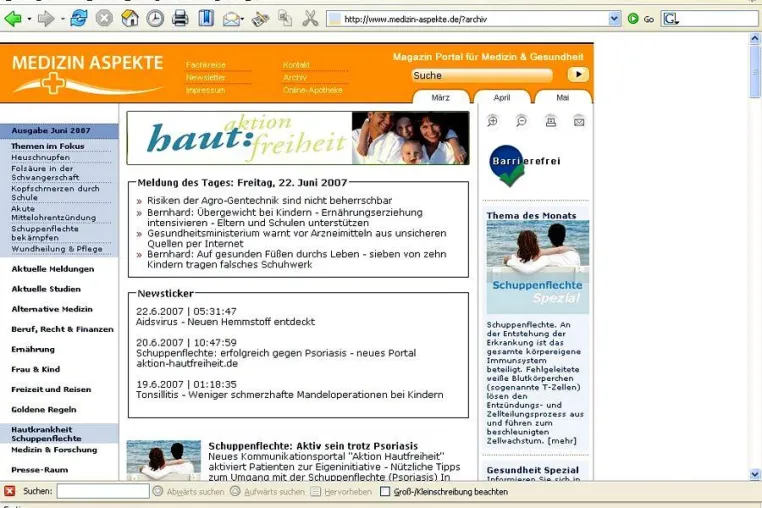762x508 pixels.
Task: Open the Aidsvirus Hemmstoff newsticker entry
Action: click(225, 321)
